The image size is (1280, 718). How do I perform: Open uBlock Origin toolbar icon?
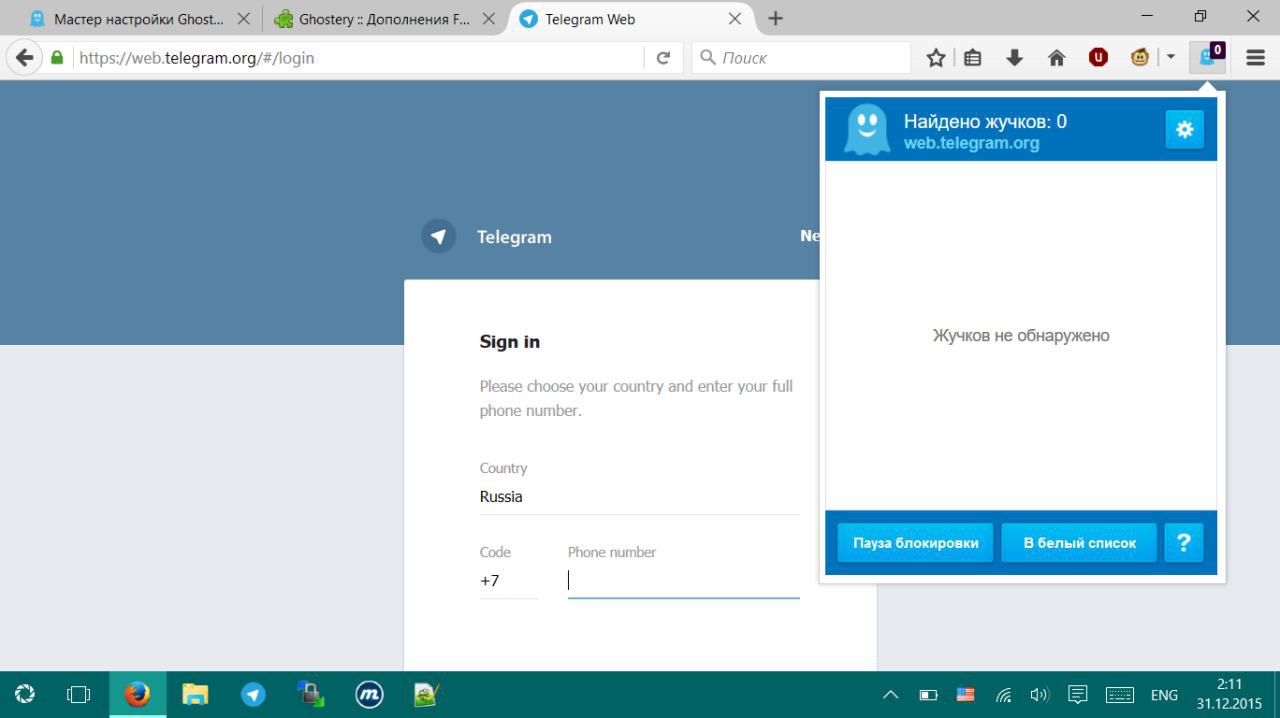(1098, 58)
